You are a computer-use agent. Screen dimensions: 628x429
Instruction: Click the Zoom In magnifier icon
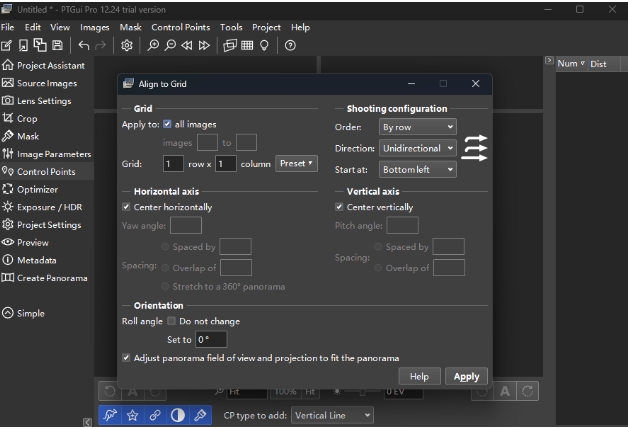tap(153, 45)
